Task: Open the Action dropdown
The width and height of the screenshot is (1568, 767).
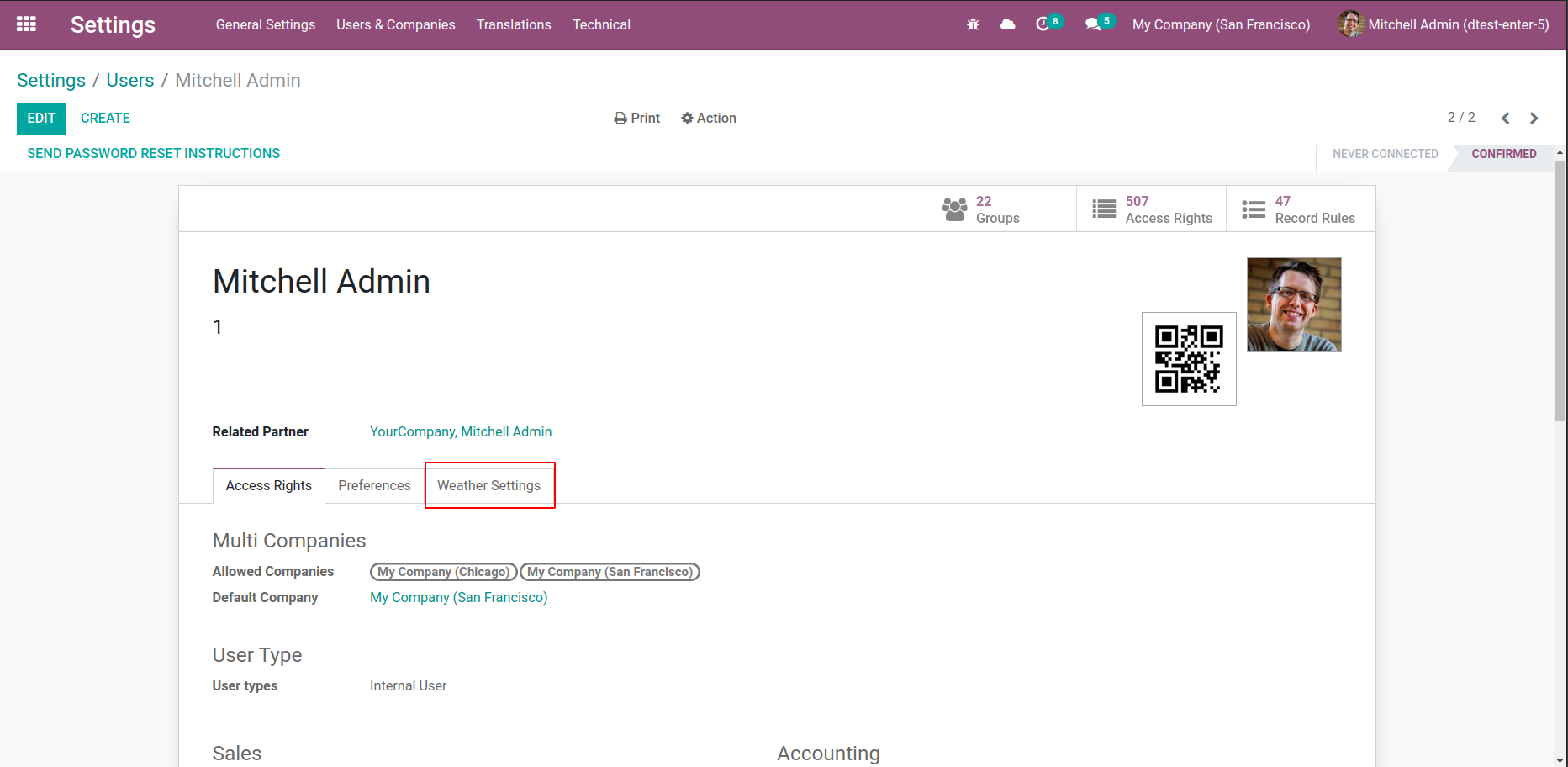Action: coord(709,119)
